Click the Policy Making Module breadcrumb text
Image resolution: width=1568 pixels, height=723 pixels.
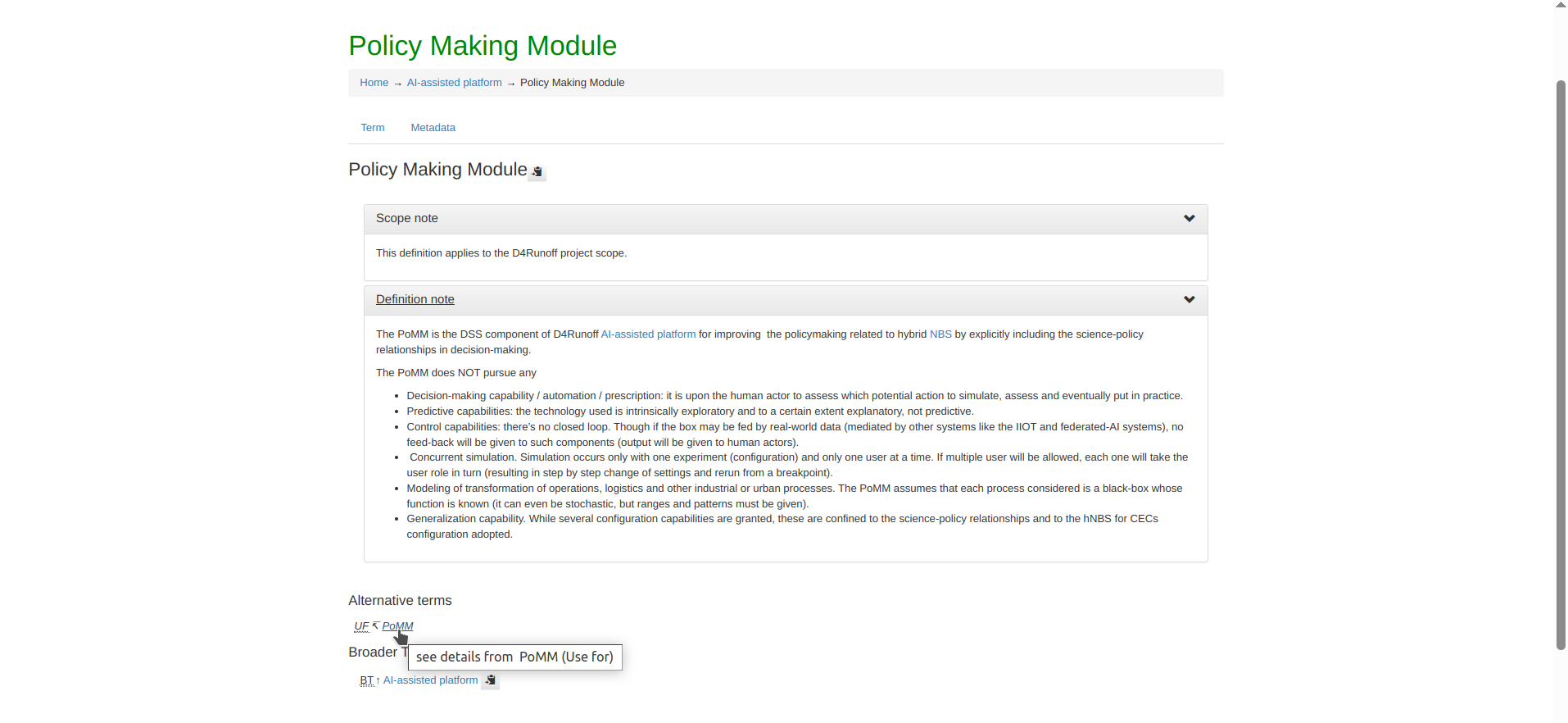pos(572,83)
